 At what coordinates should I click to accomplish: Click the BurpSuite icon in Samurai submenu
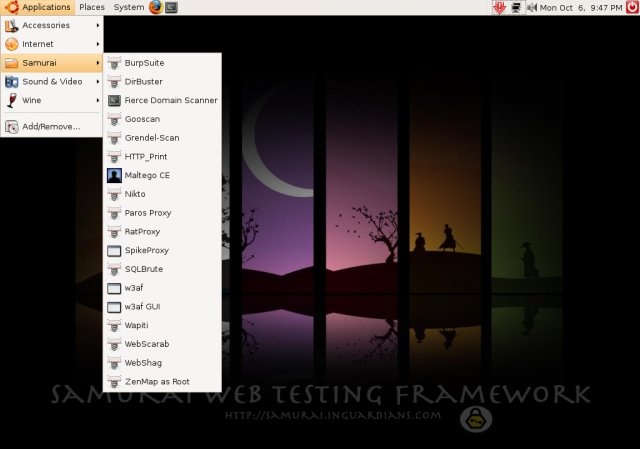(114, 63)
